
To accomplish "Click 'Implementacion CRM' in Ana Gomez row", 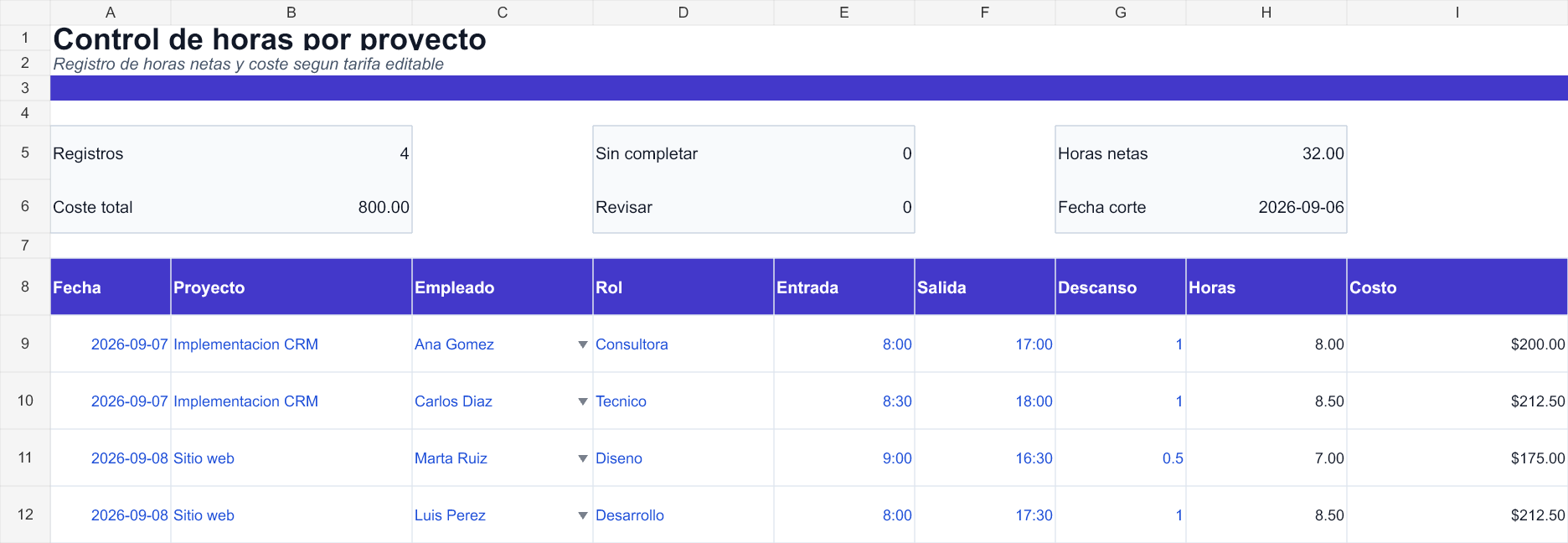I will [x=291, y=344].
